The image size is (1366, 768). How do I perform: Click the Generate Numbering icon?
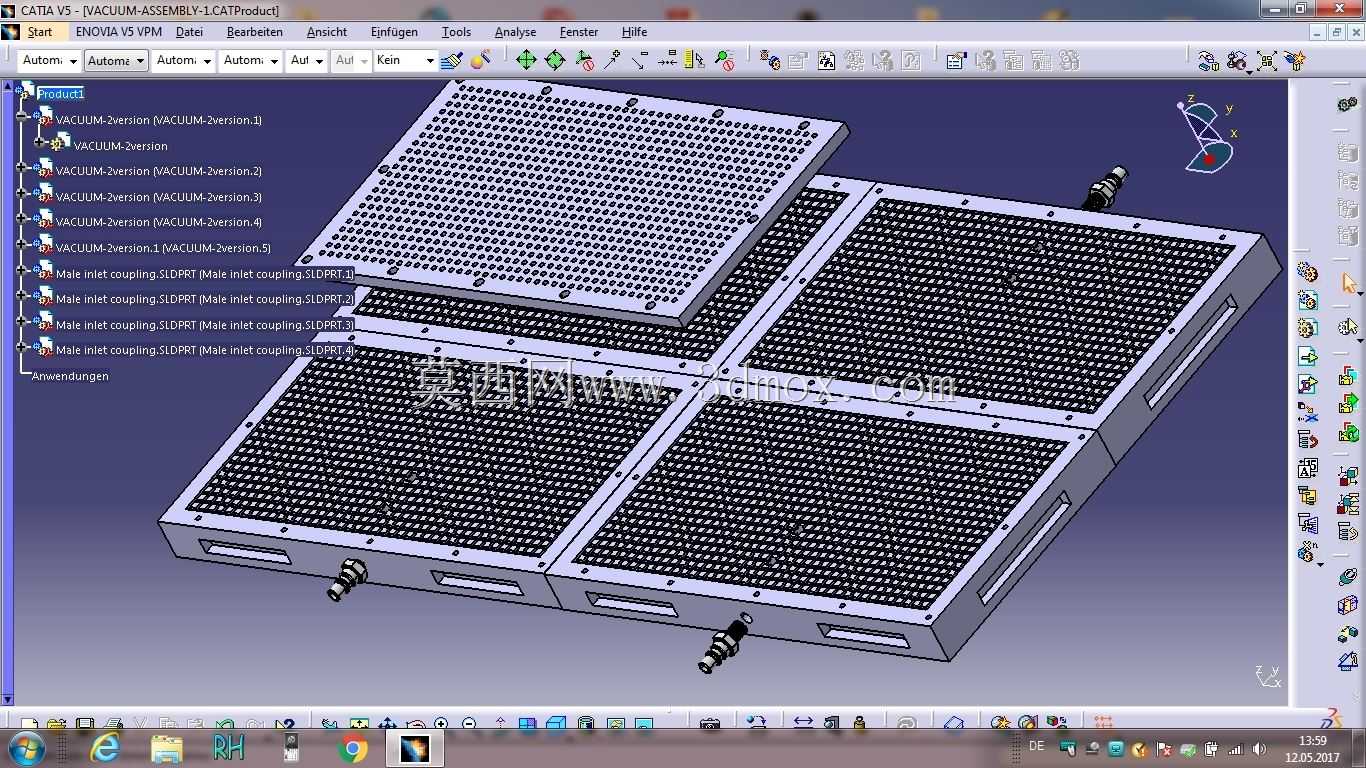1307,467
